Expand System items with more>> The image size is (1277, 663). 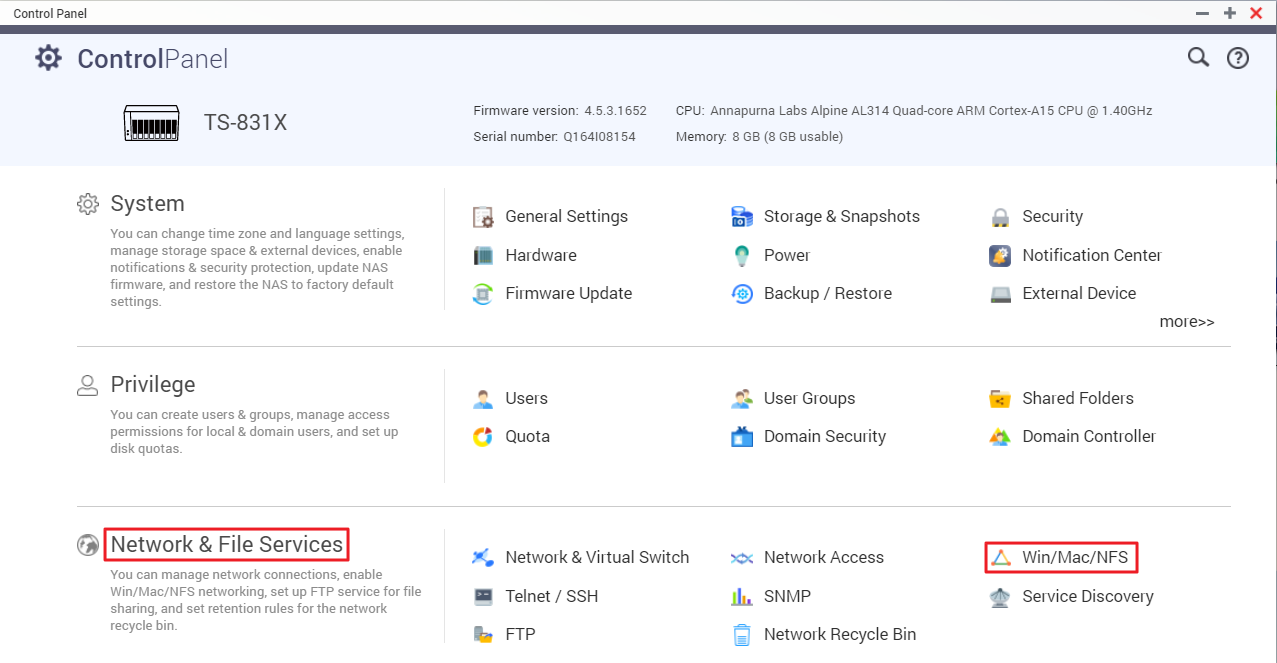pyautogui.click(x=1187, y=322)
